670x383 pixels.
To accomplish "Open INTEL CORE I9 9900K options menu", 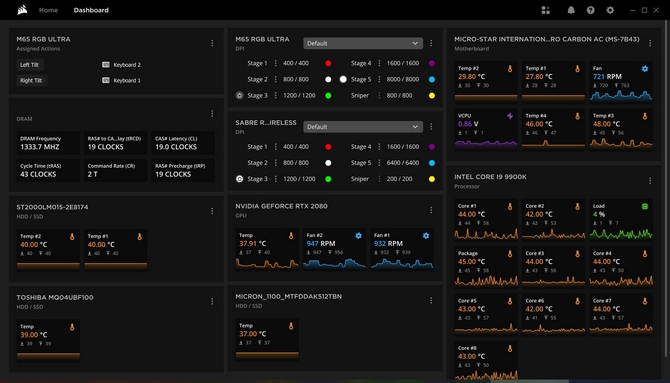I will pos(650,181).
